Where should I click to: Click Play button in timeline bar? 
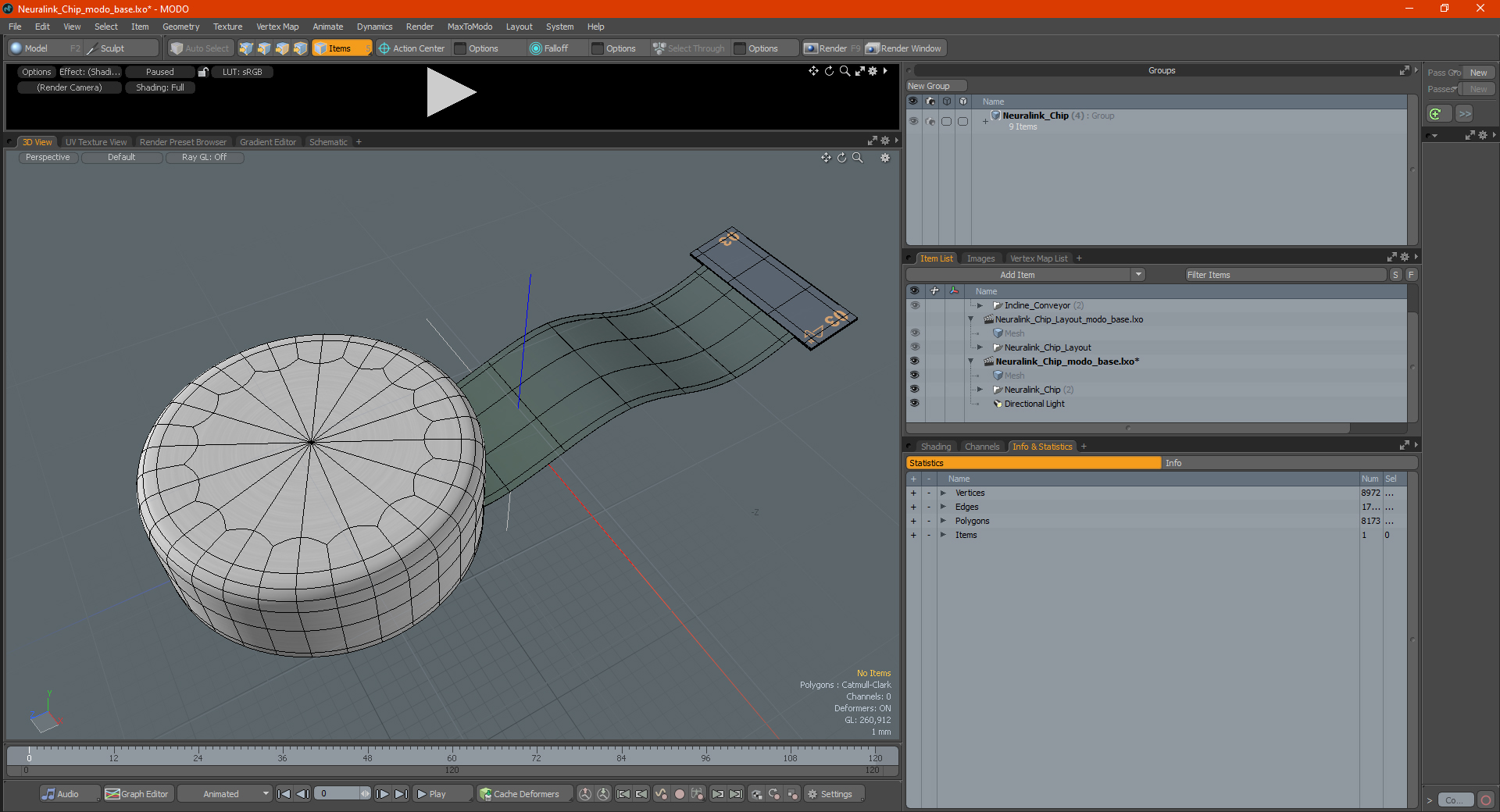pos(442,794)
